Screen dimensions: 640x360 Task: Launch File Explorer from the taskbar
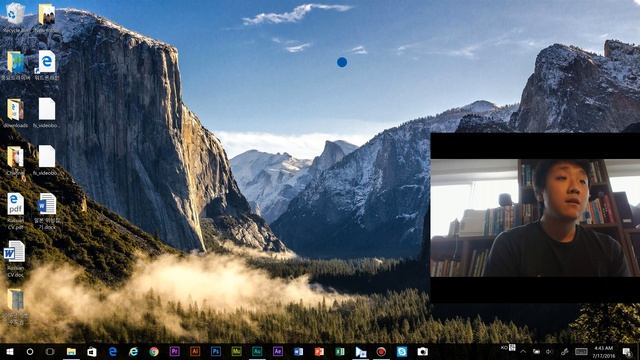tap(71, 351)
